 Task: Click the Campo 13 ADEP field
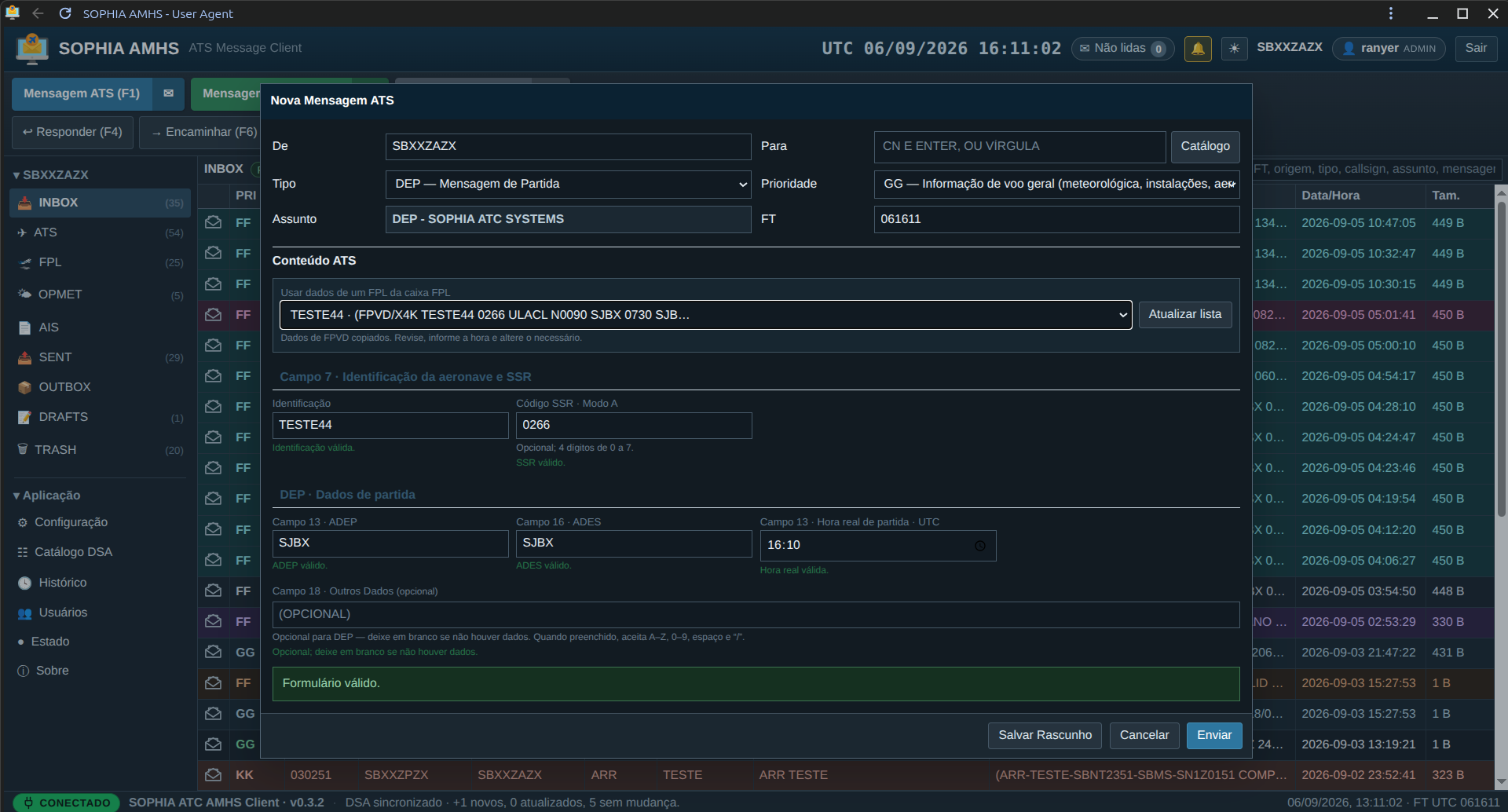tap(390, 543)
